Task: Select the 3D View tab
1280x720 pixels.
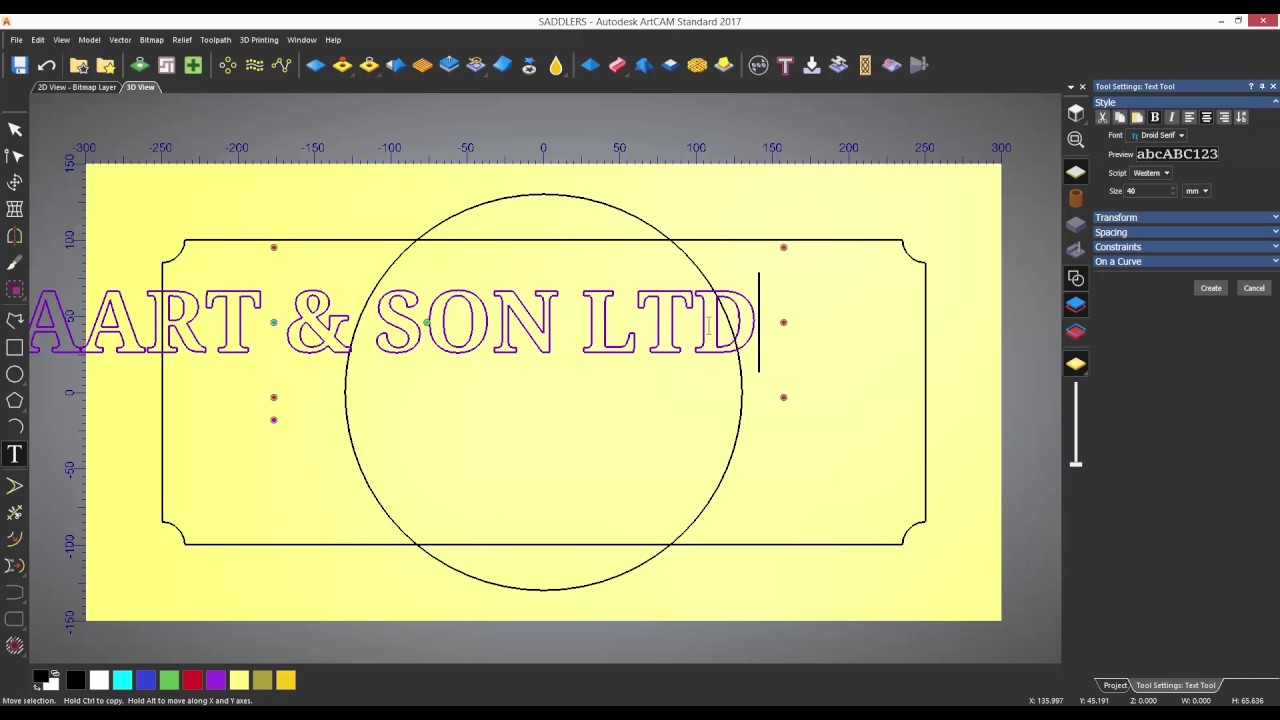Action: (x=140, y=87)
